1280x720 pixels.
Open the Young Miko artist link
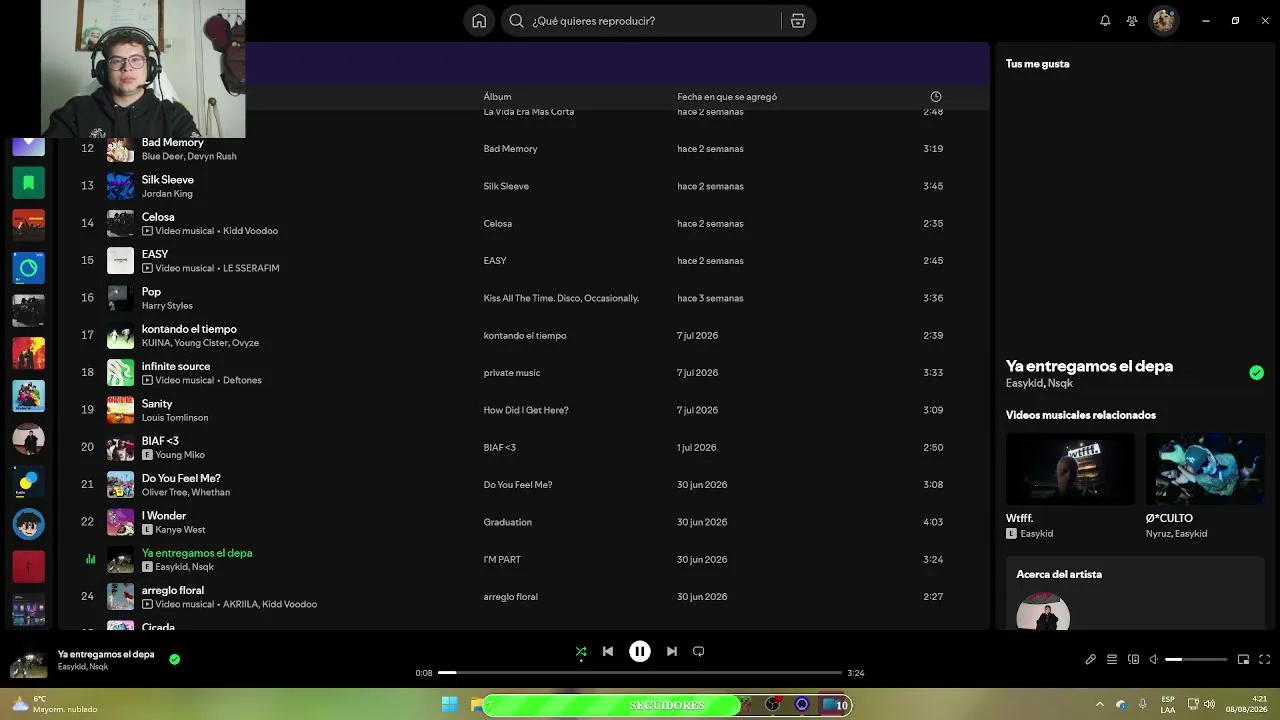coord(180,455)
